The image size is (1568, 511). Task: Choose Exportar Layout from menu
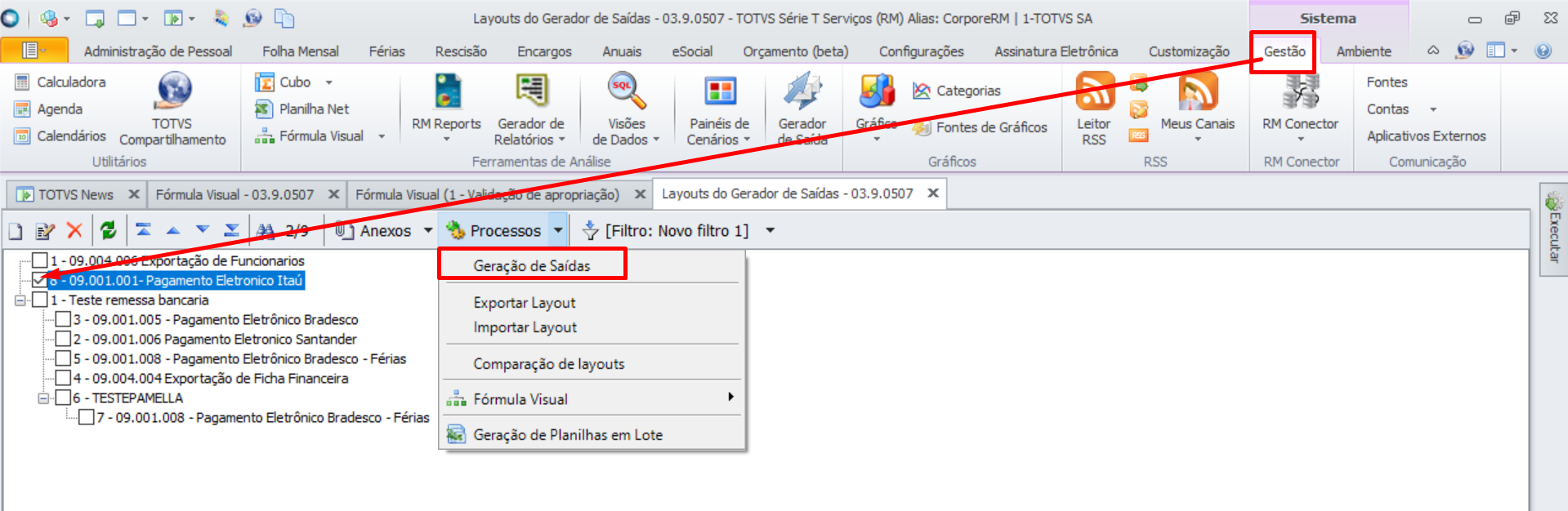[x=525, y=303]
